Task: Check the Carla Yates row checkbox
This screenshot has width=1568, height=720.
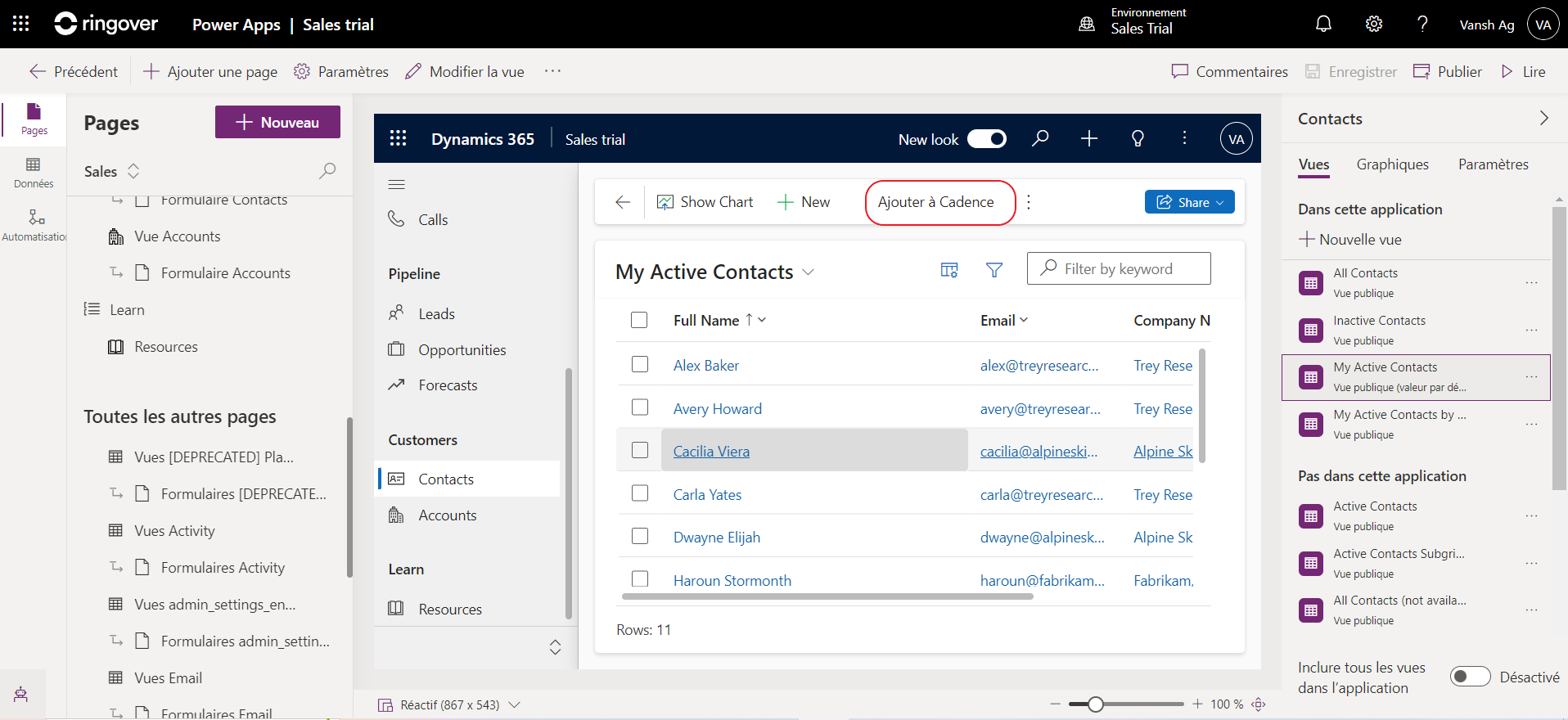Action: (x=640, y=493)
